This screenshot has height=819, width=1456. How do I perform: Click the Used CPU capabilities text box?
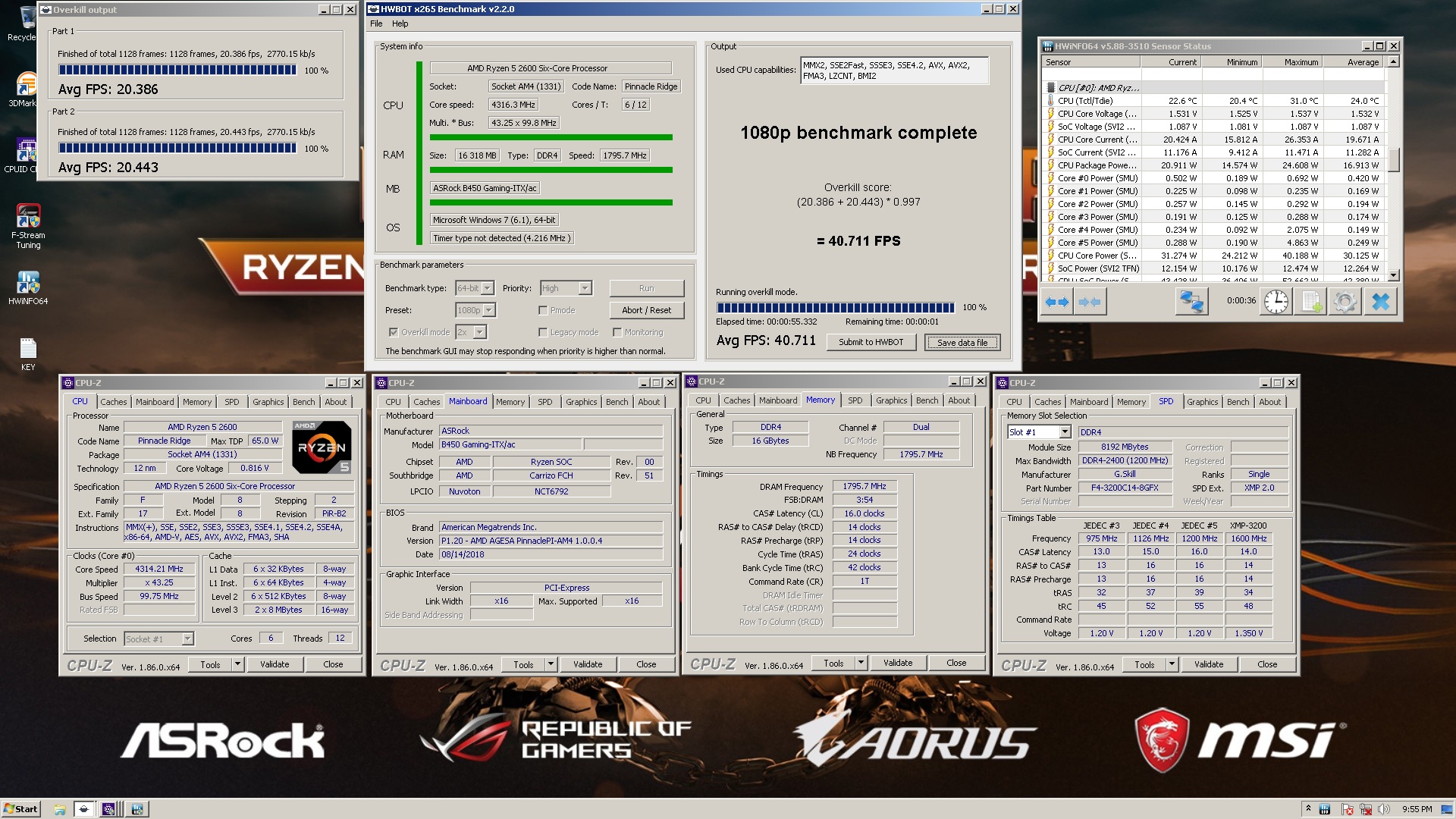pyautogui.click(x=895, y=71)
